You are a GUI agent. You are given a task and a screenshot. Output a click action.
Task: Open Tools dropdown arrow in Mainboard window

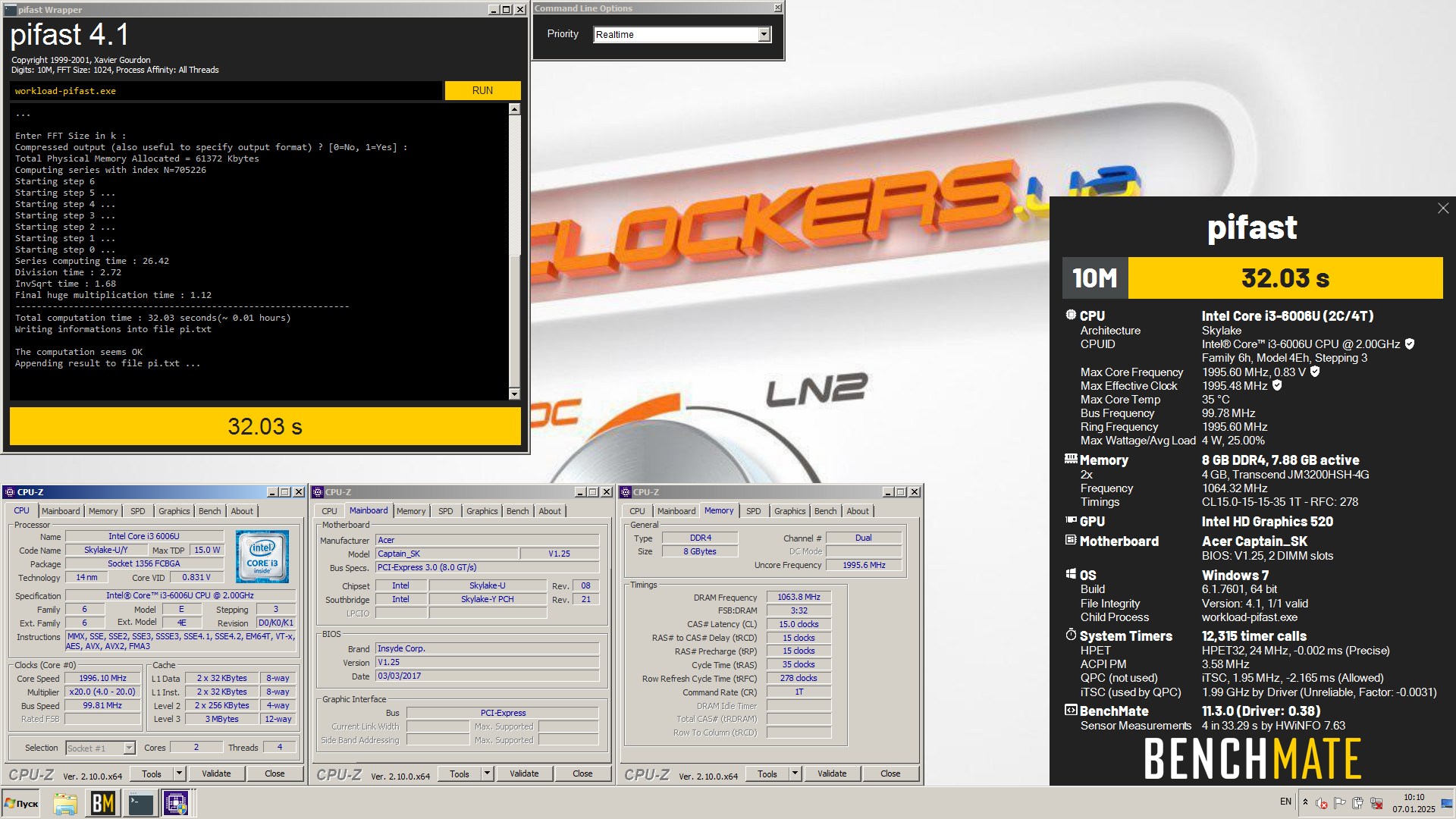pyautogui.click(x=488, y=773)
